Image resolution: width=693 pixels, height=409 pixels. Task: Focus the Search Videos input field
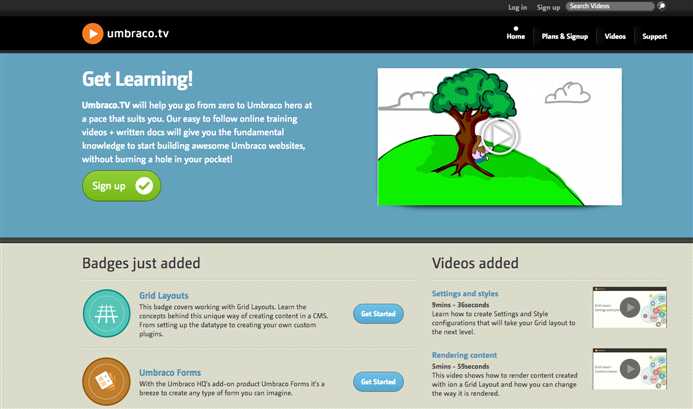click(x=610, y=6)
